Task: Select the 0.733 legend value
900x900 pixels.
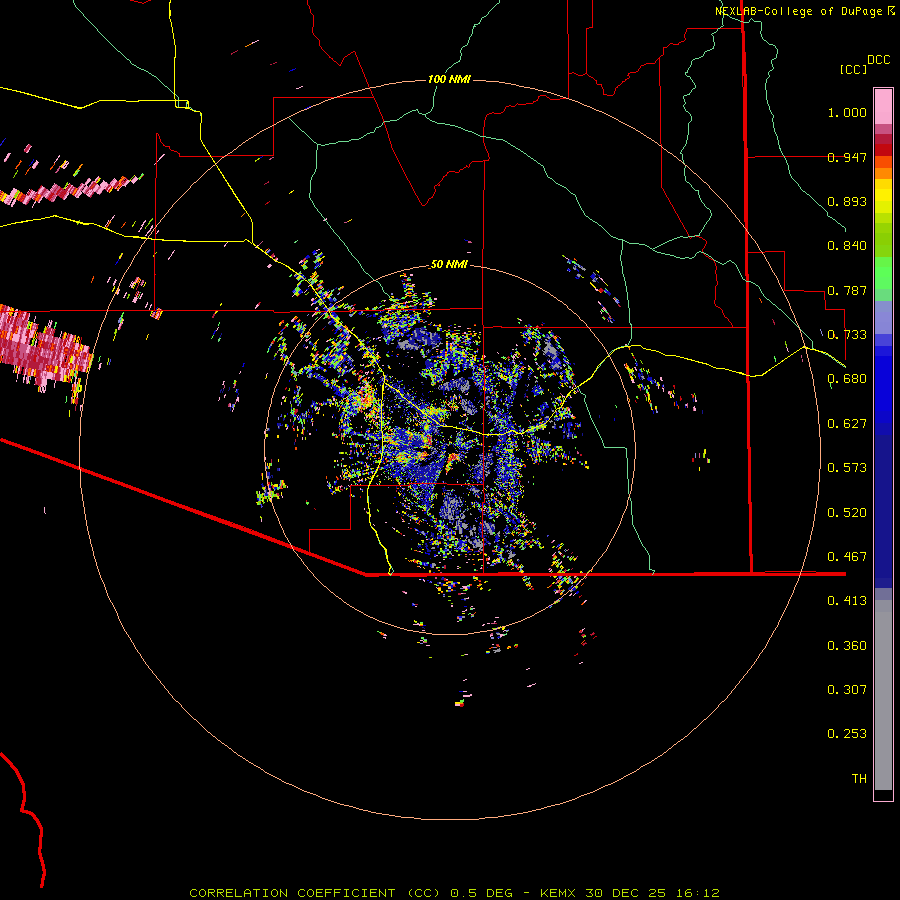Action: [847, 335]
